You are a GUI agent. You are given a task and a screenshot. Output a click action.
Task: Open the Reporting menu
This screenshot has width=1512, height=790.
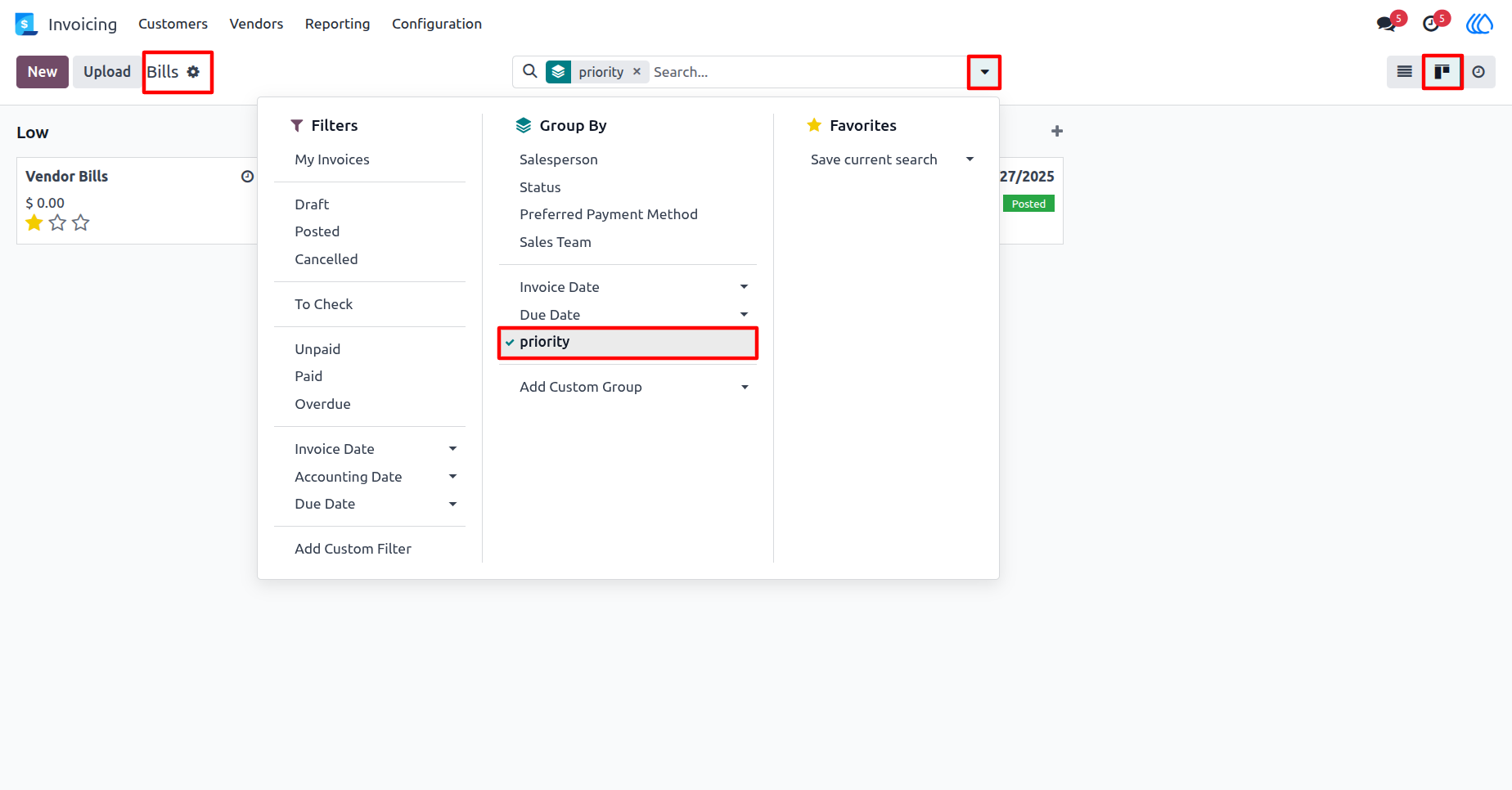337,24
